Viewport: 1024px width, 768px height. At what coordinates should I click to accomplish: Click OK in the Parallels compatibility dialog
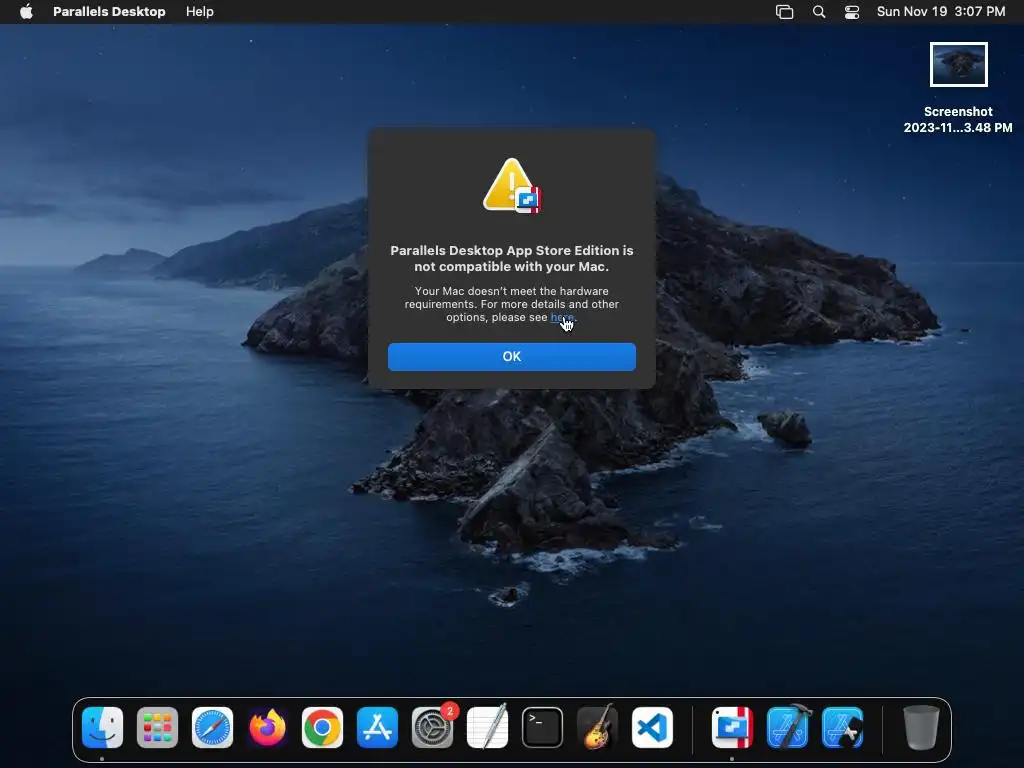click(511, 357)
